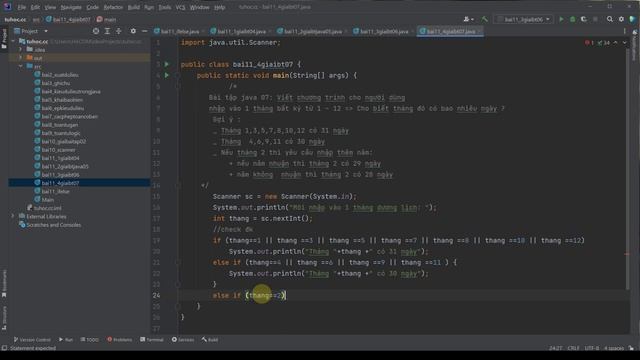Click 4 spaces indent setting in status bar

[614, 348]
